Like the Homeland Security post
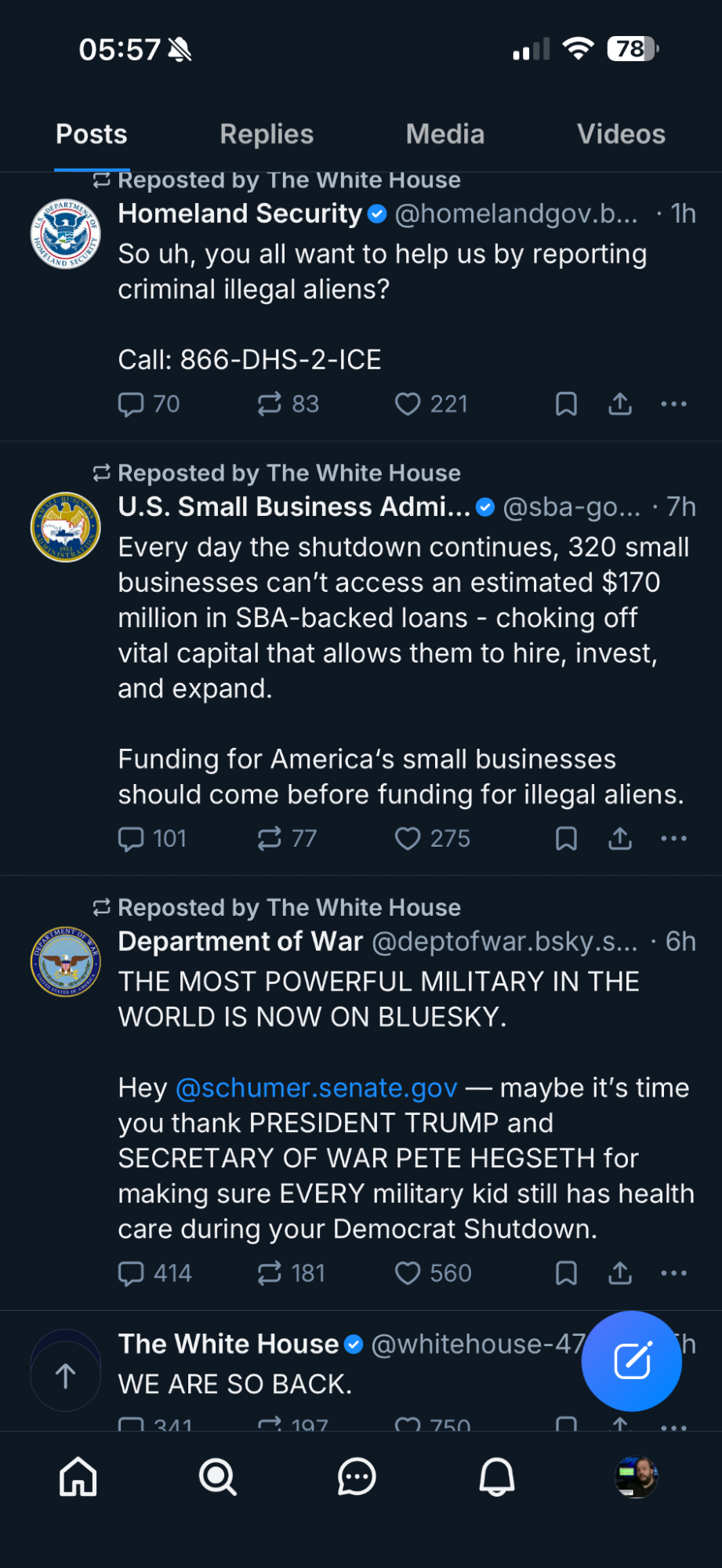 [x=408, y=404]
